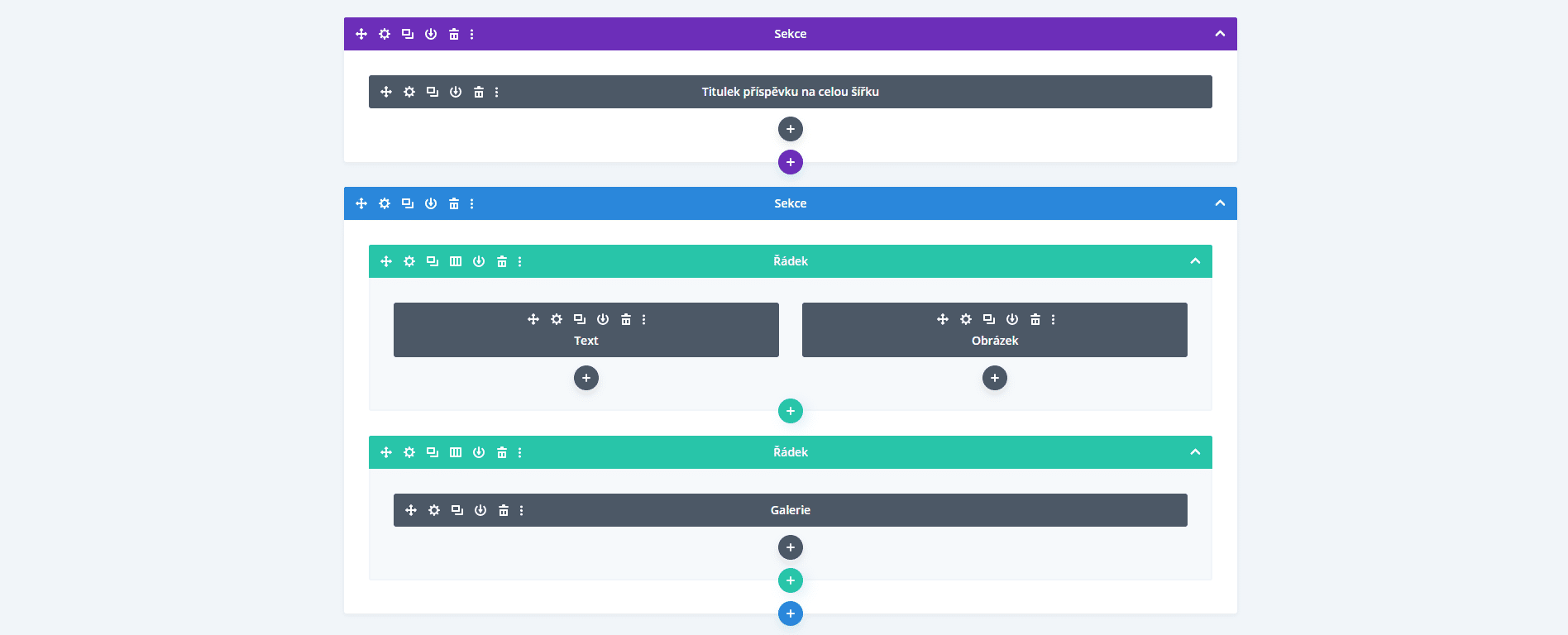The height and width of the screenshot is (635, 1568).
Task: Open more options on purple Sekce
Action: [472, 34]
